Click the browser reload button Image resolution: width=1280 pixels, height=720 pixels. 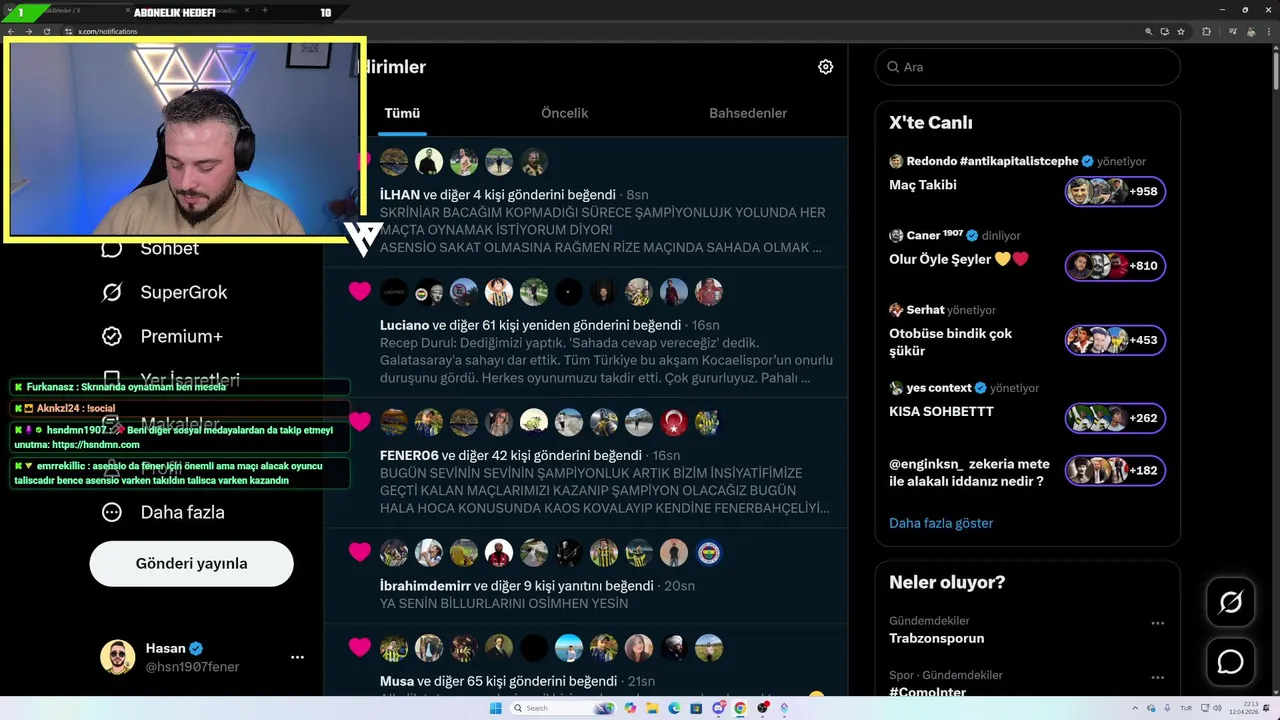[x=47, y=32]
